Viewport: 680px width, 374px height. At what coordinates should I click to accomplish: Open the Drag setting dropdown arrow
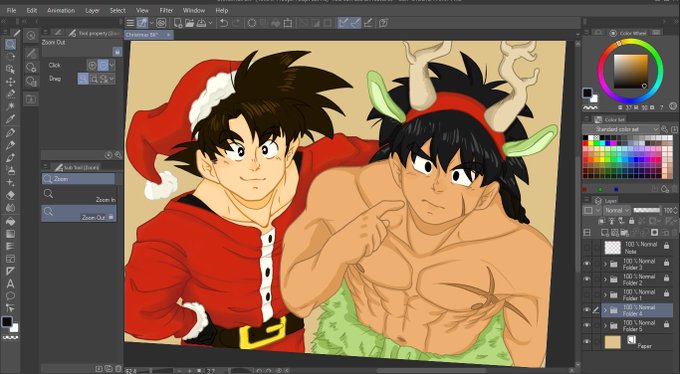pyautogui.click(x=112, y=79)
